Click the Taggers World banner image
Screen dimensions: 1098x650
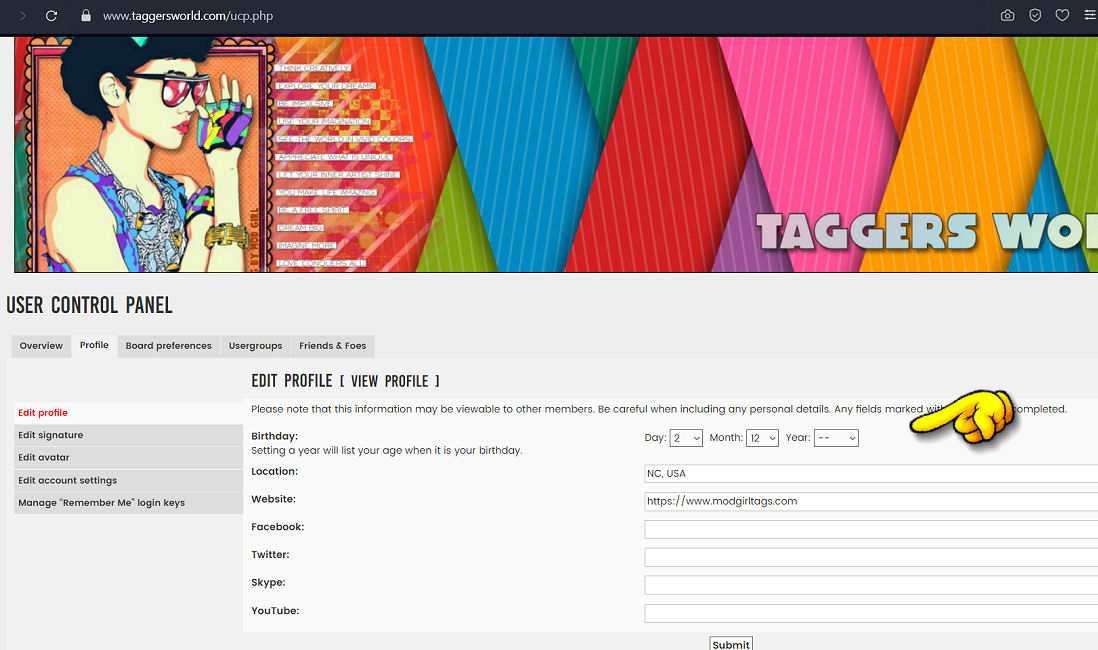coord(556,154)
